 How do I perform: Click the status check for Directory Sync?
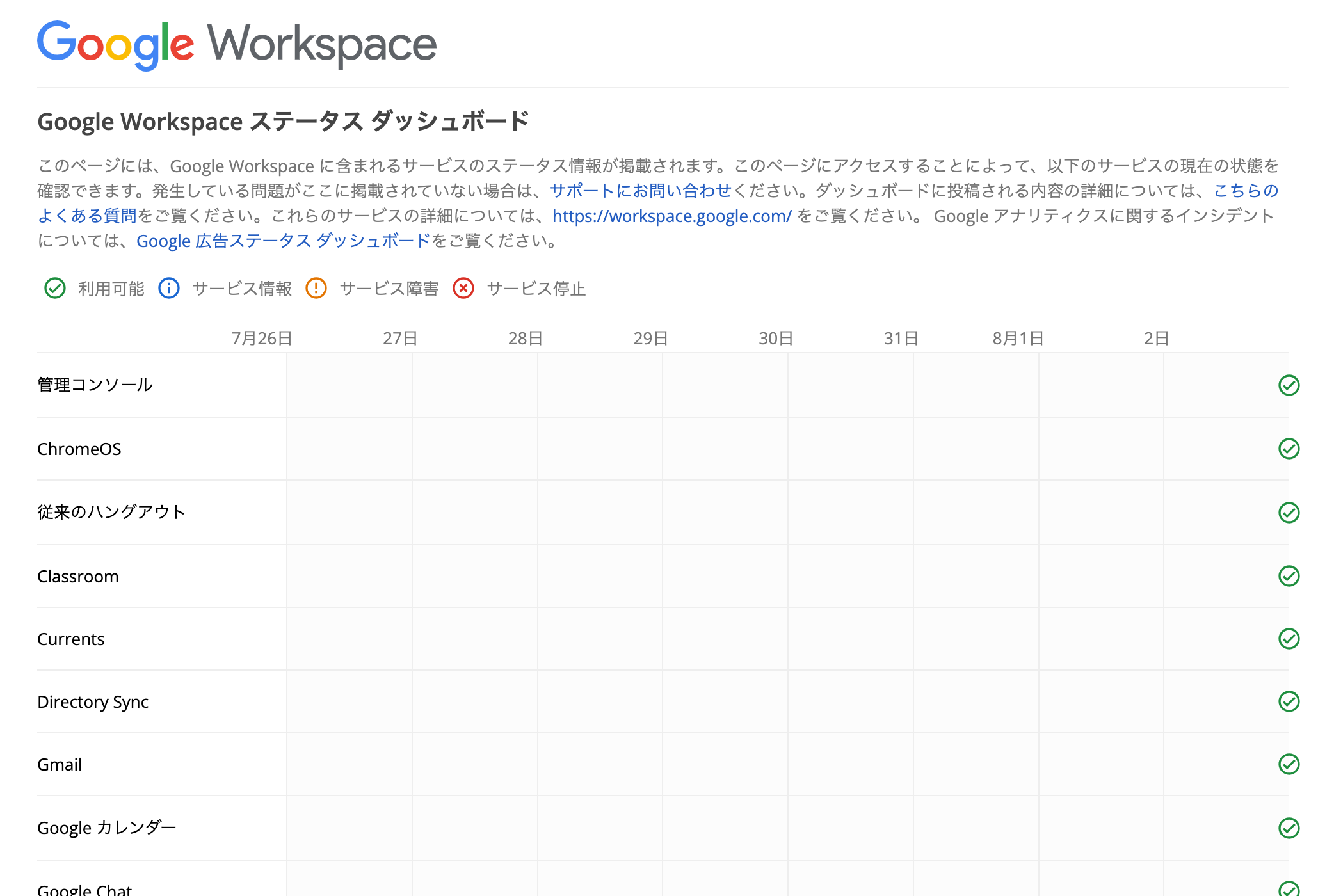[x=1289, y=701]
